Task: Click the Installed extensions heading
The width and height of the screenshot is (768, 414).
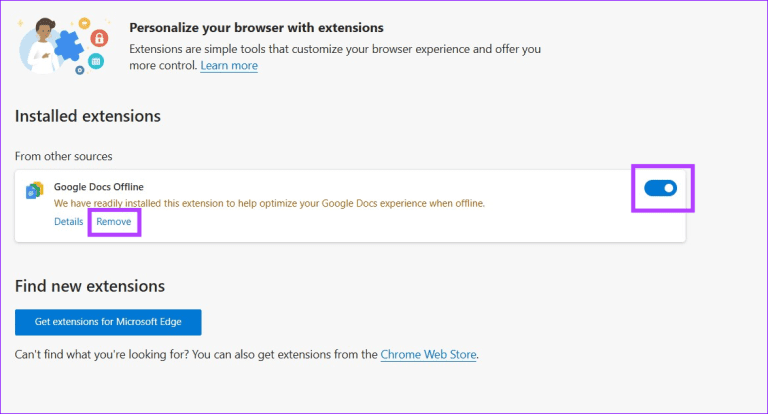Action: pos(87,116)
